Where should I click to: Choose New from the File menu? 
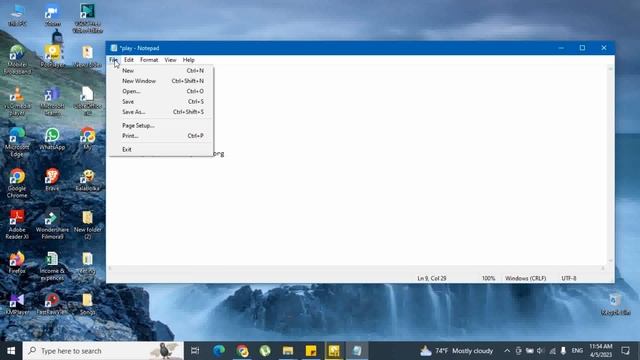click(161, 71)
